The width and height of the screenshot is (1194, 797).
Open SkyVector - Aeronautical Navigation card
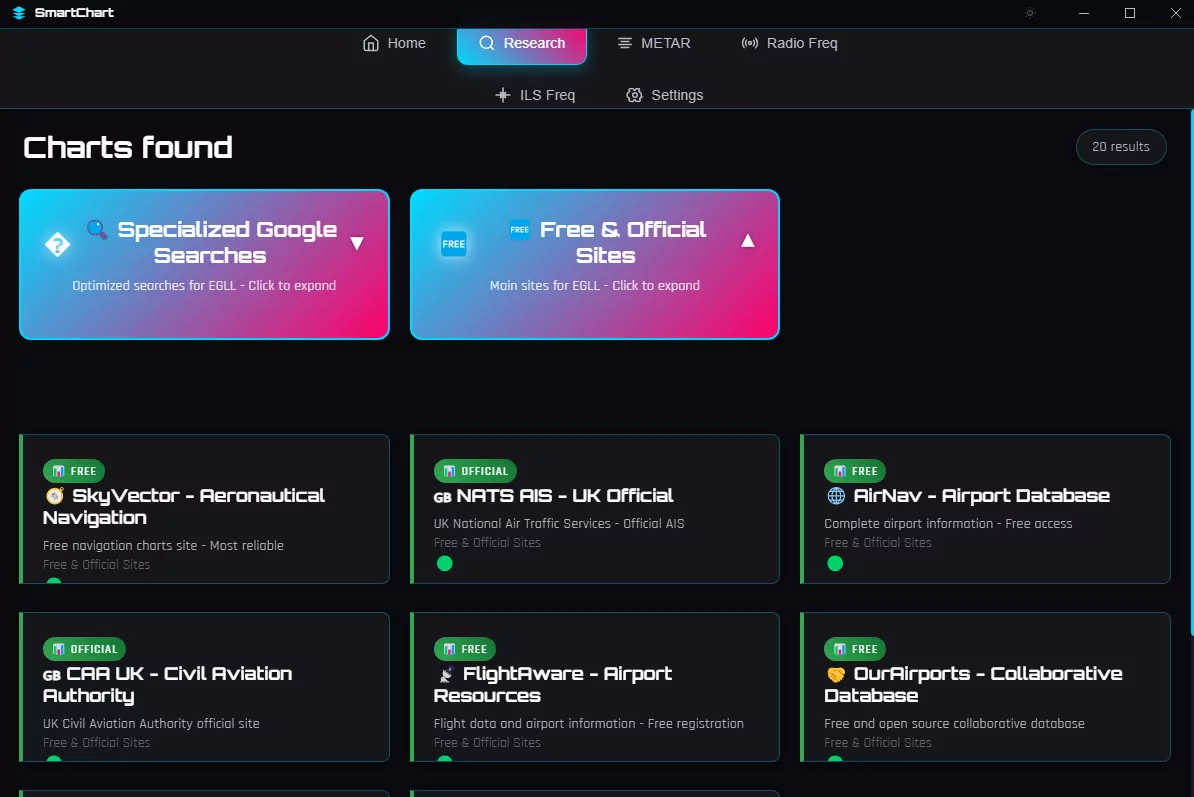pyautogui.click(x=204, y=508)
